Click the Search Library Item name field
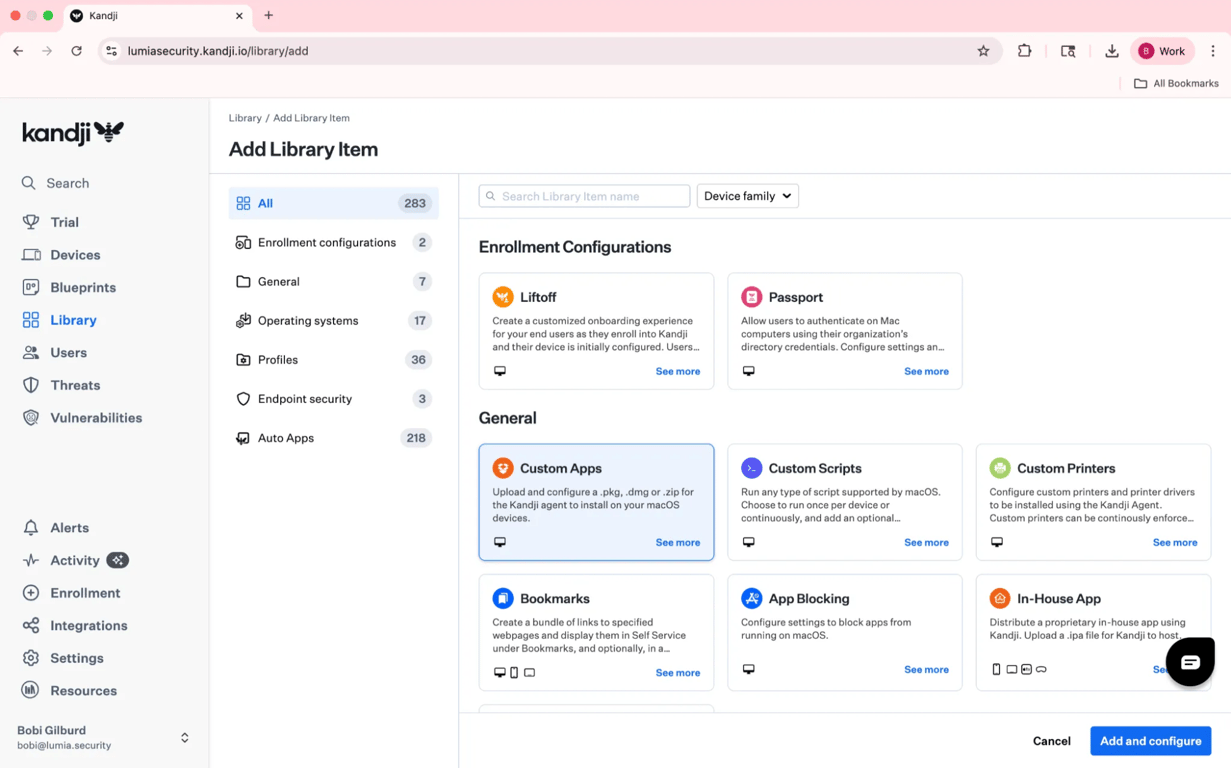 point(584,196)
